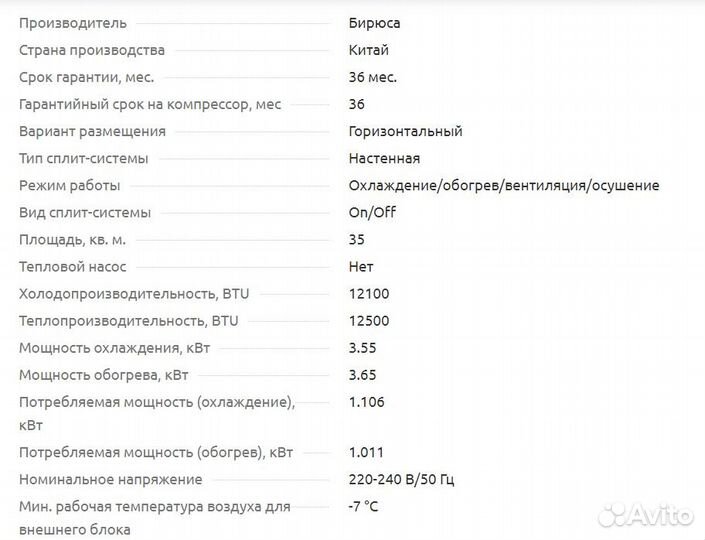Click the 12500 BTU heating capacity value

369,321
